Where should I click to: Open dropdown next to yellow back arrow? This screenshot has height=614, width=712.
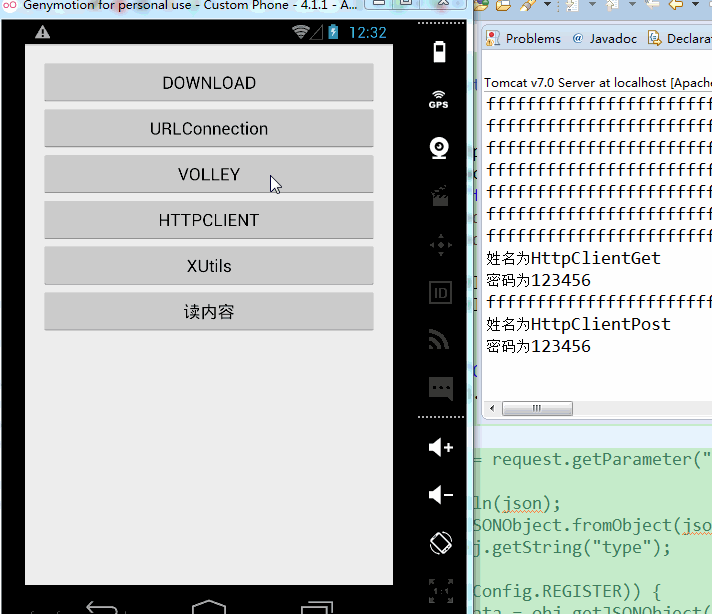tap(695, 5)
